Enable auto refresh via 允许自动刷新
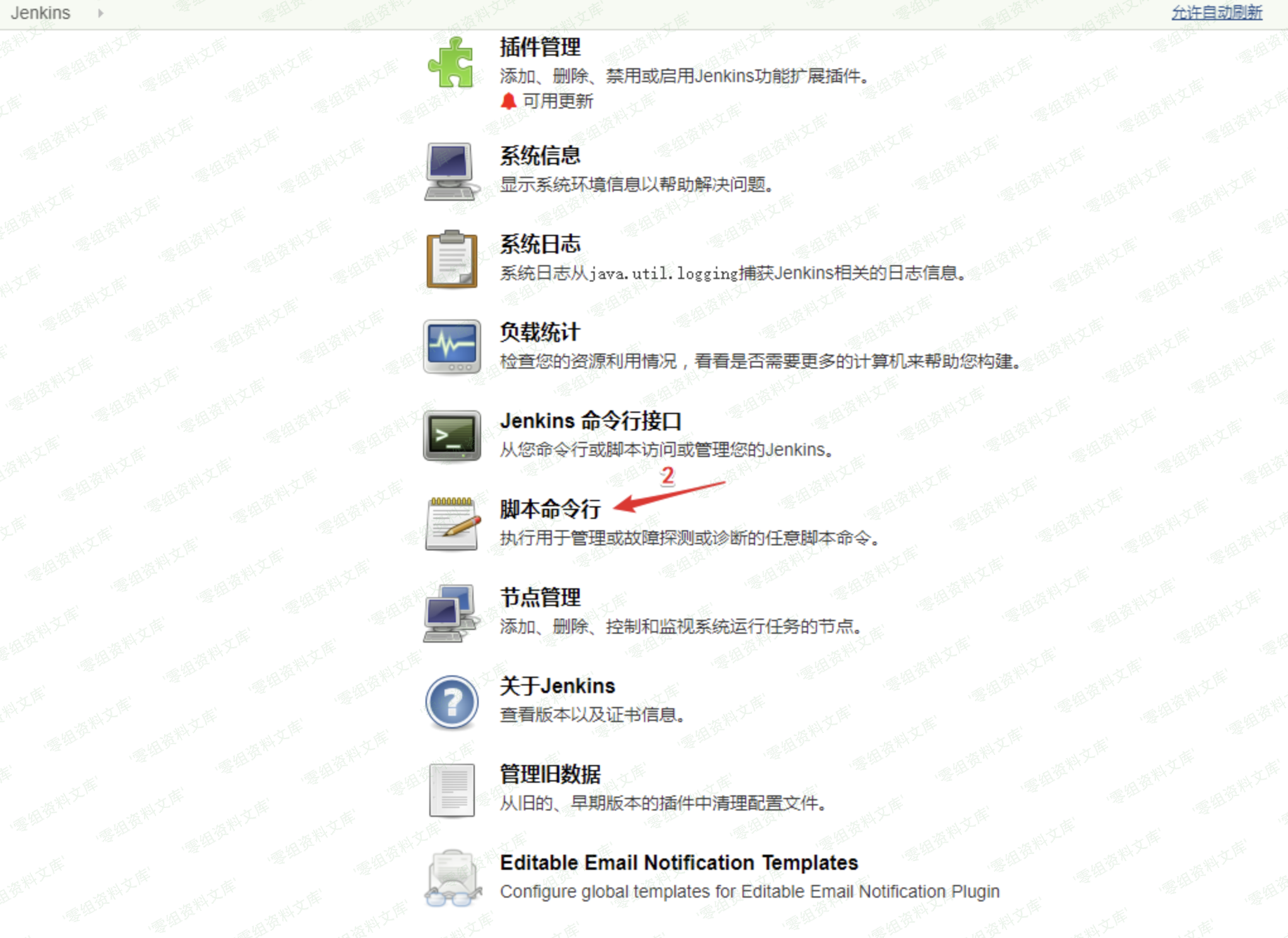 coord(1217,13)
